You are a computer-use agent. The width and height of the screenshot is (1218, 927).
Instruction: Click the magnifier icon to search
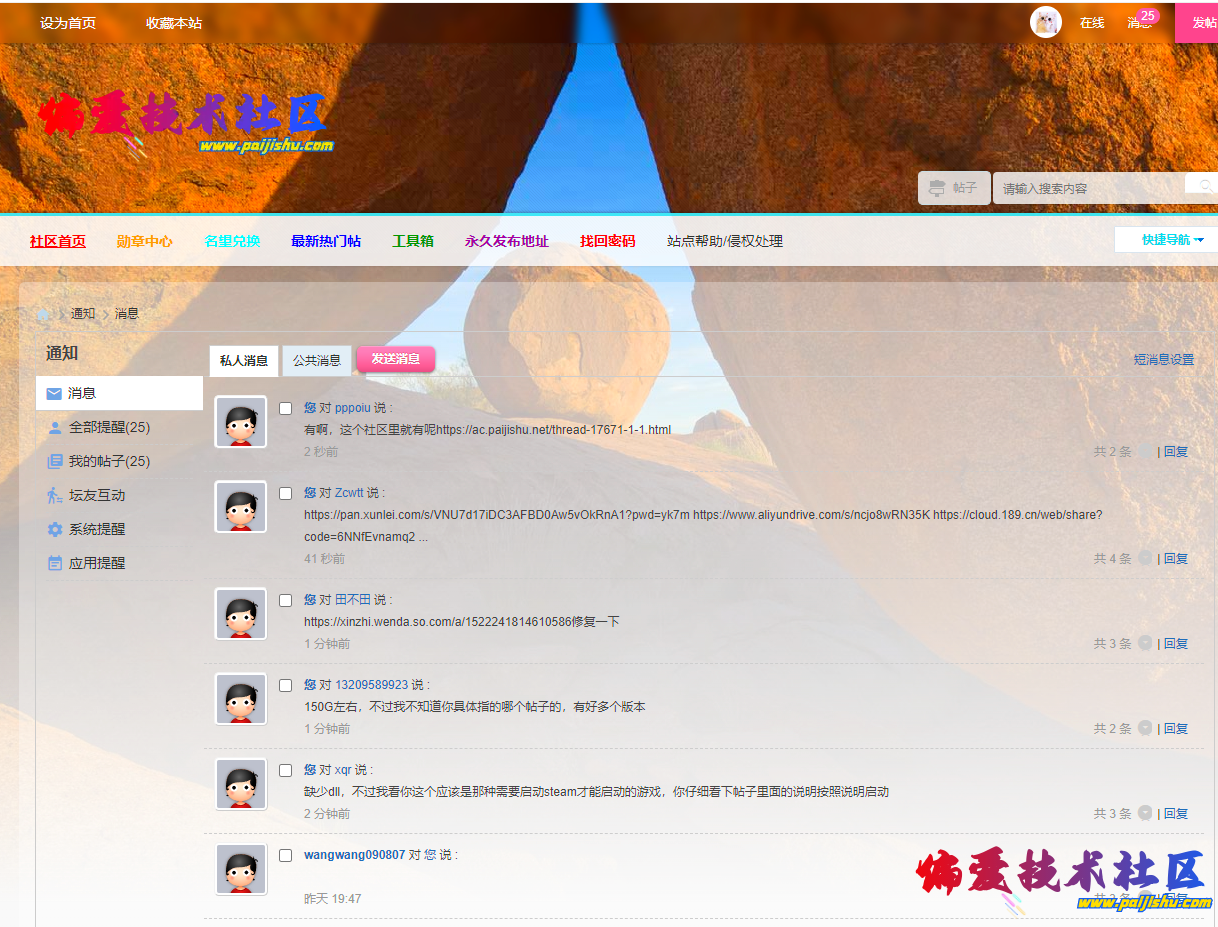click(x=1205, y=187)
